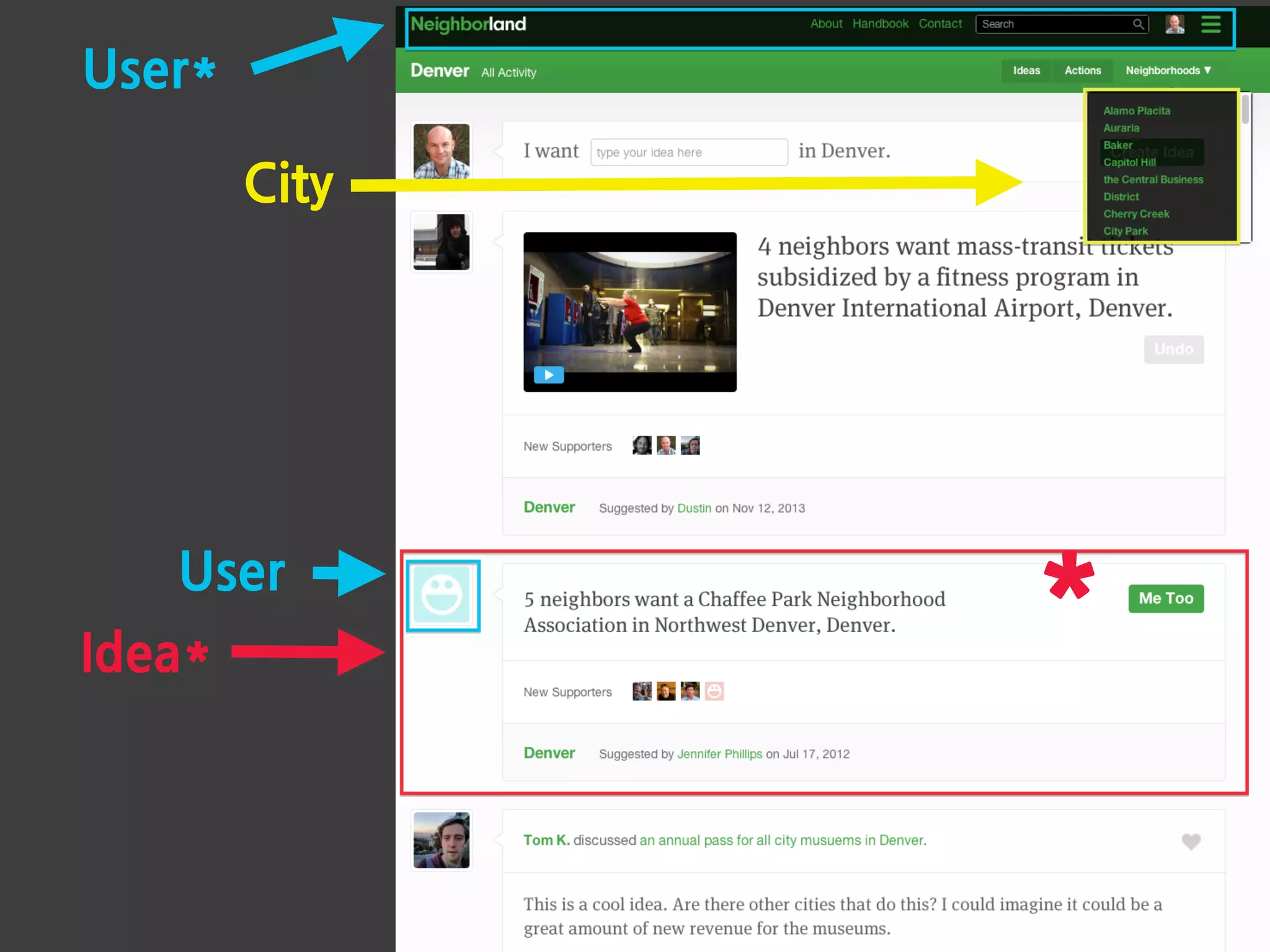
Task: Open your profile photo beside idea form
Action: click(x=442, y=151)
